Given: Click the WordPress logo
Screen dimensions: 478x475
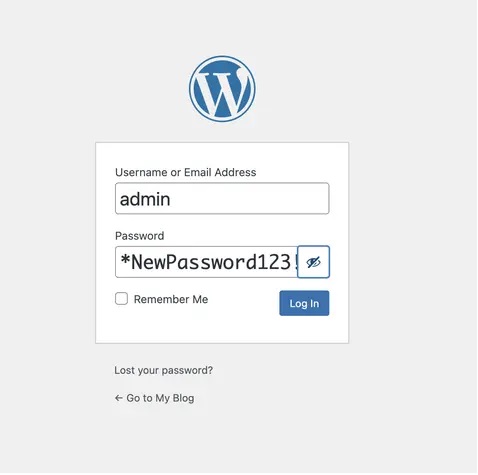Looking at the screenshot, I should click(x=222, y=89).
